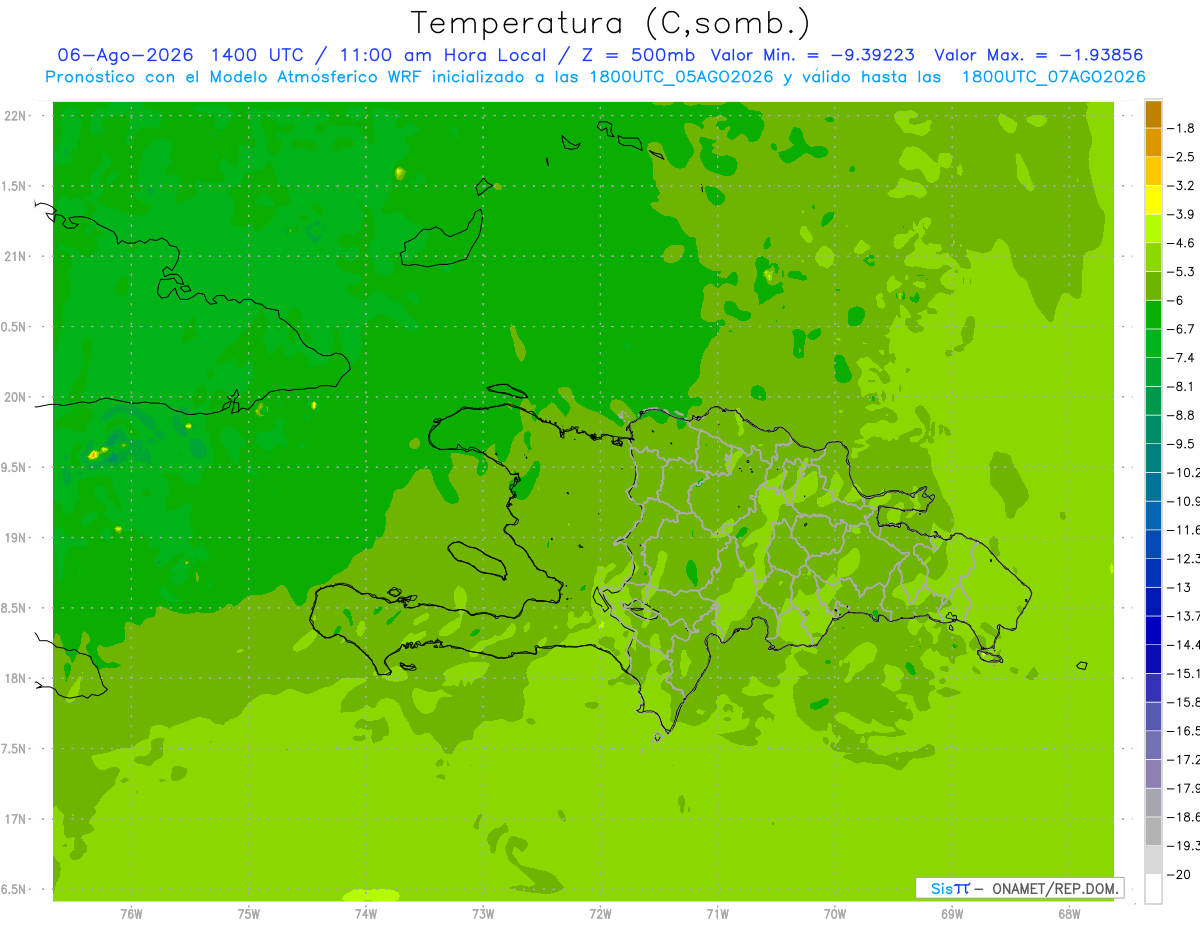Click 'Valor Min. = -9.39223' text

[x=812, y=55]
